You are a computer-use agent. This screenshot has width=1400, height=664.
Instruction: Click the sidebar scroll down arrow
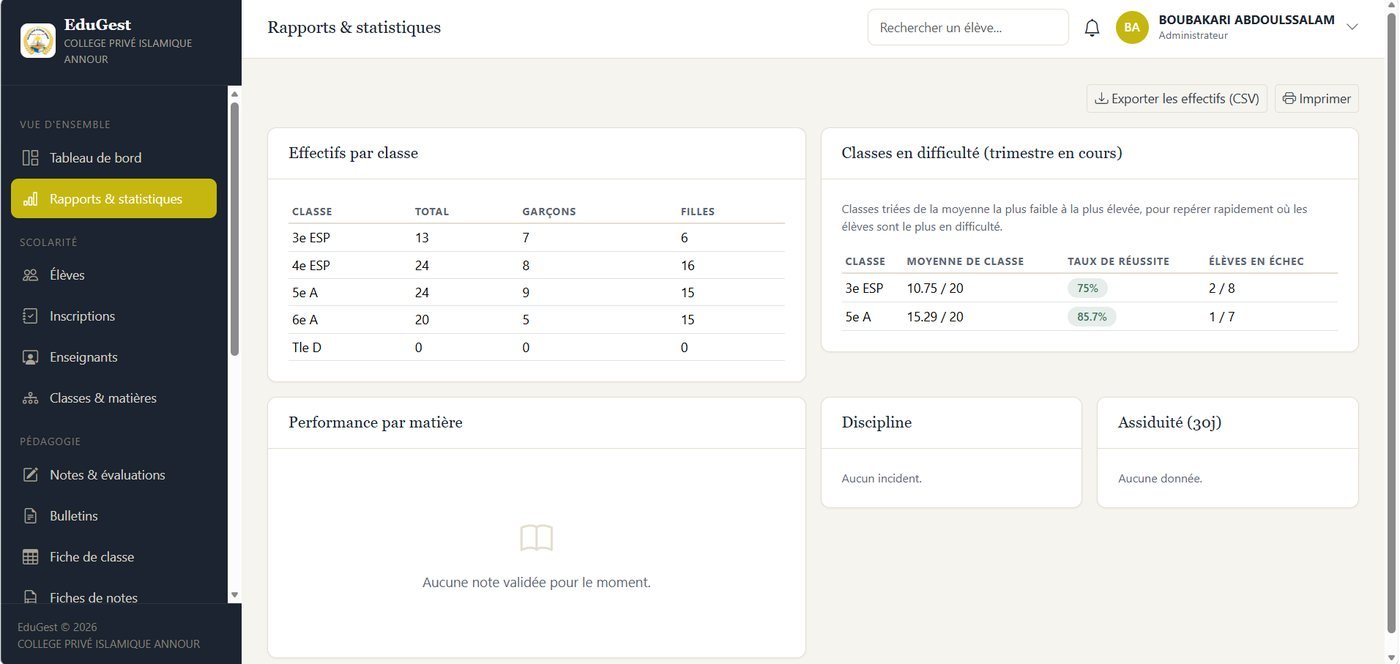click(235, 595)
